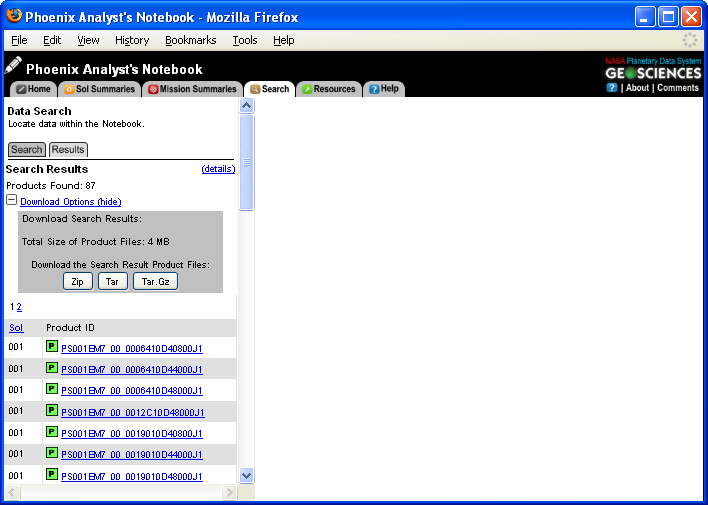Download search results as Zip
This screenshot has width=708, height=505.
78,281
